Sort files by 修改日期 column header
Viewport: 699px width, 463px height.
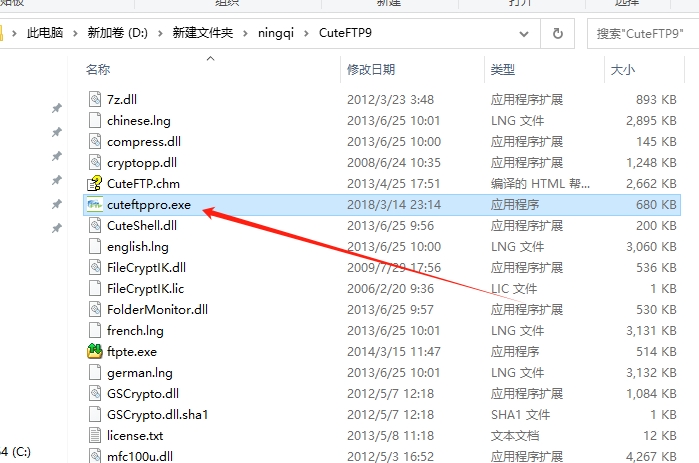pyautogui.click(x=371, y=70)
